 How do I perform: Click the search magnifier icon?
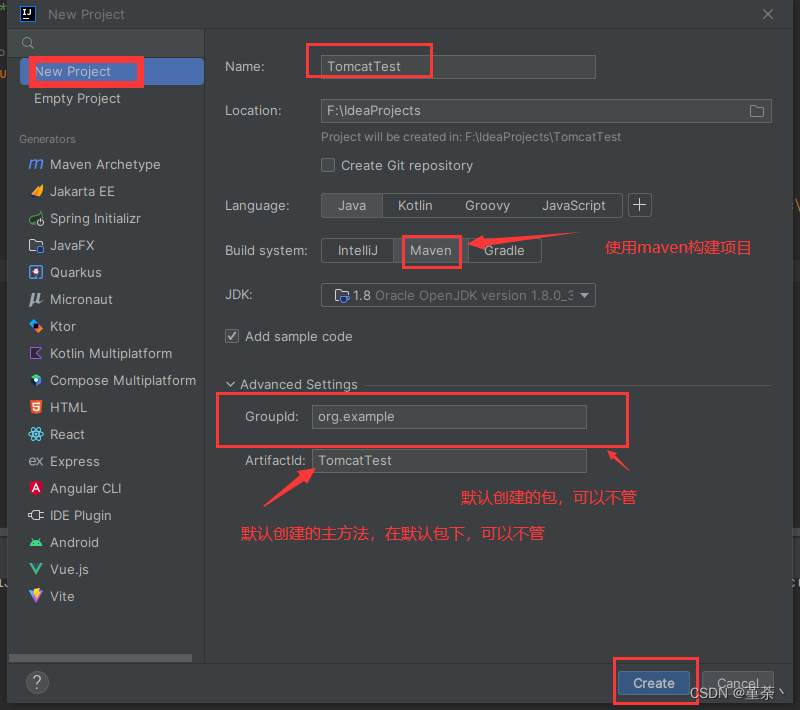pos(28,43)
